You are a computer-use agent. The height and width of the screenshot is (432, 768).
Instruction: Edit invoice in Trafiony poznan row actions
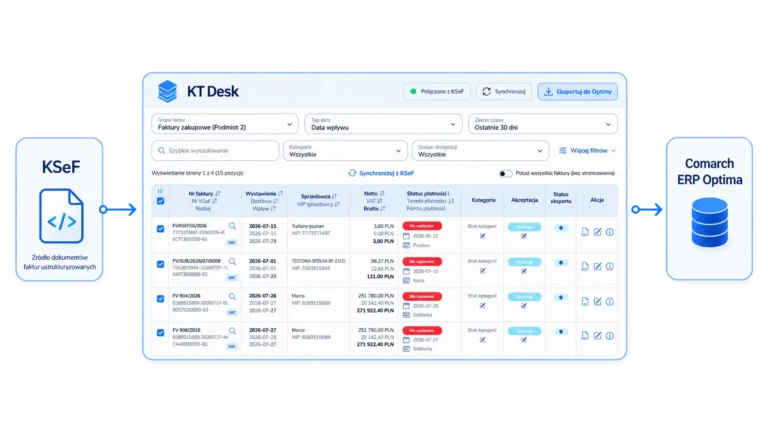pos(598,232)
